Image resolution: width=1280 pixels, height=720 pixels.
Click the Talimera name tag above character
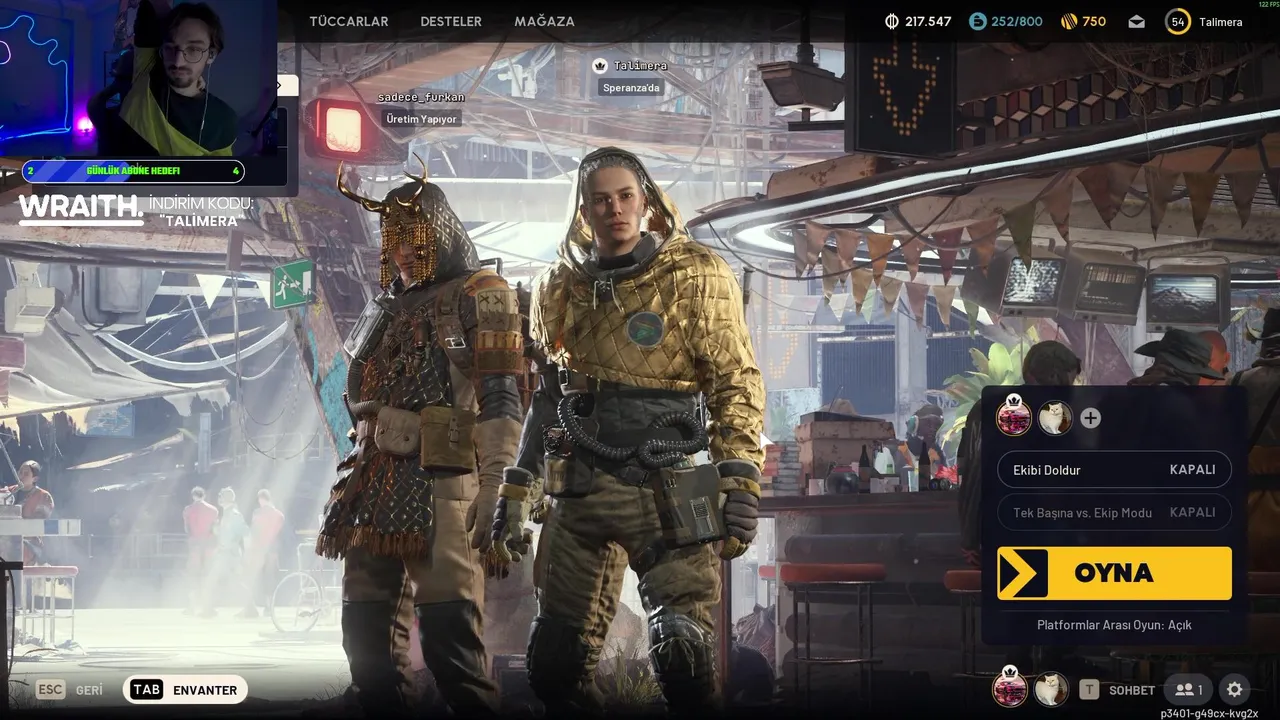(640, 66)
